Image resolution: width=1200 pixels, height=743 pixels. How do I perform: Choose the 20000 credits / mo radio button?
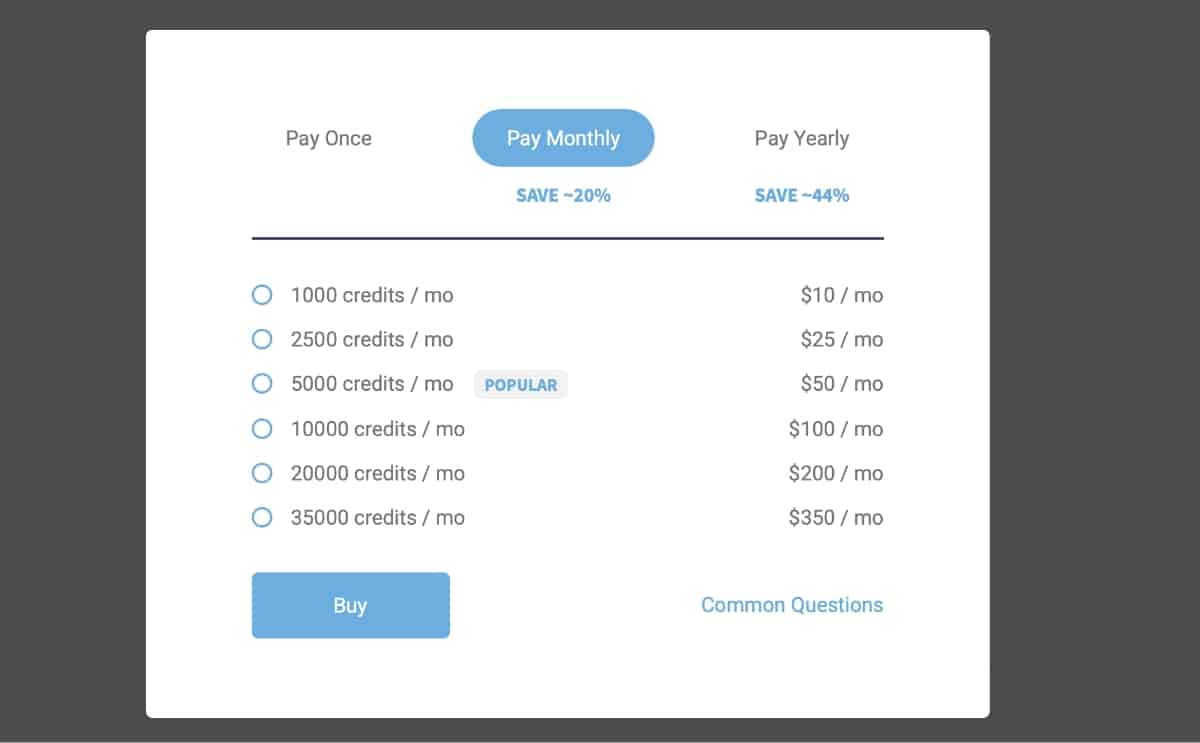pos(262,472)
